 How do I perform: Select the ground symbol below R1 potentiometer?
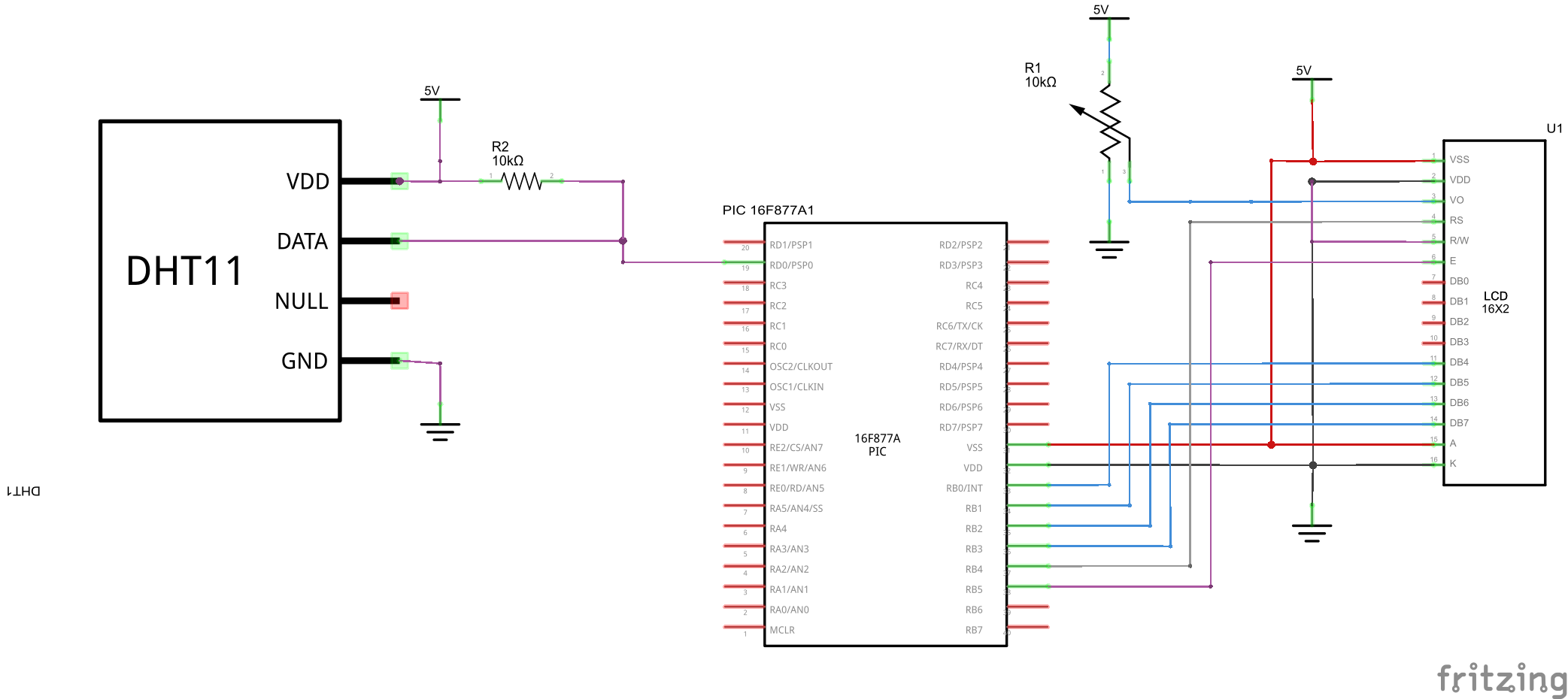pyautogui.click(x=1109, y=241)
